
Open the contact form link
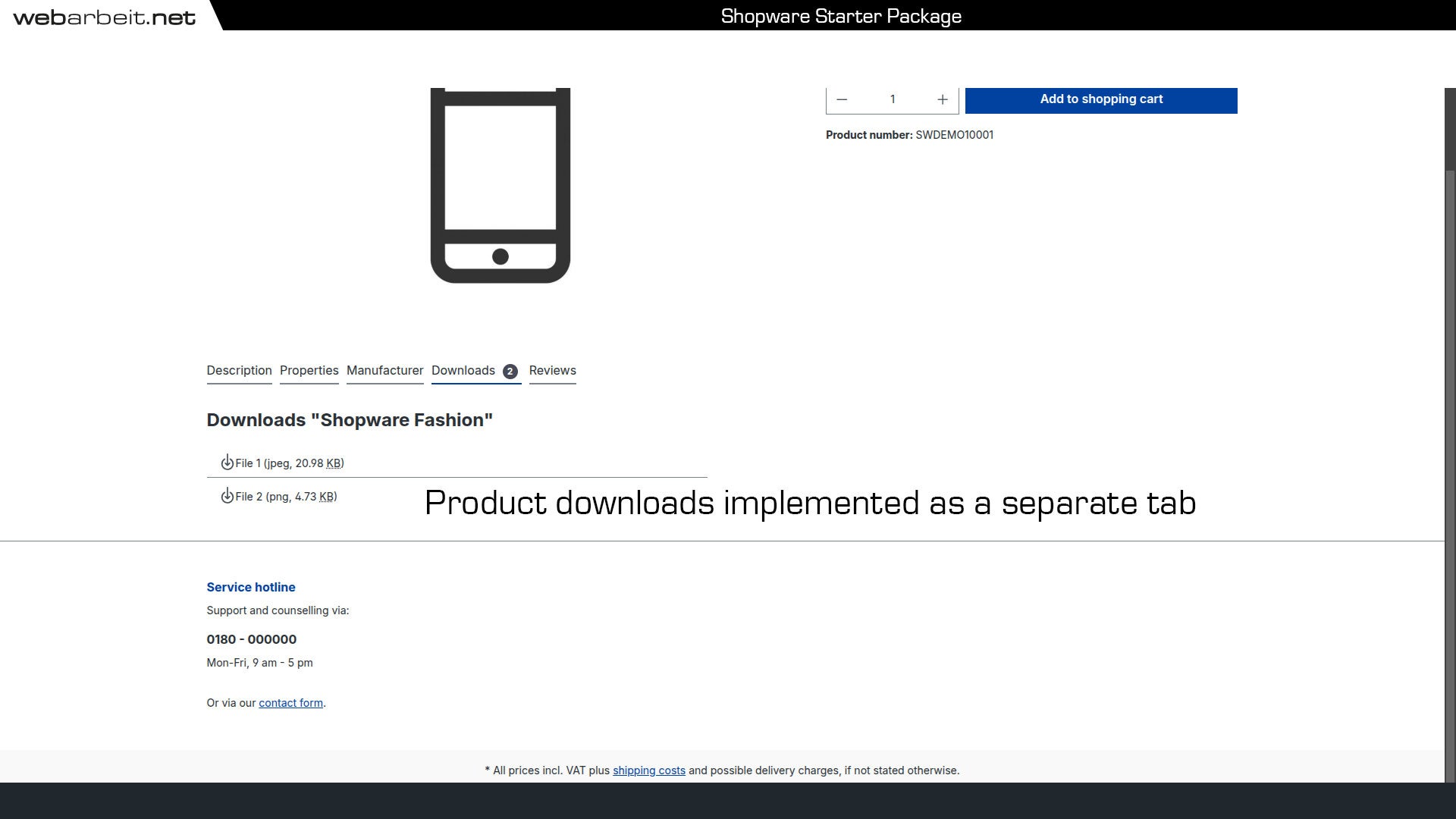291,703
